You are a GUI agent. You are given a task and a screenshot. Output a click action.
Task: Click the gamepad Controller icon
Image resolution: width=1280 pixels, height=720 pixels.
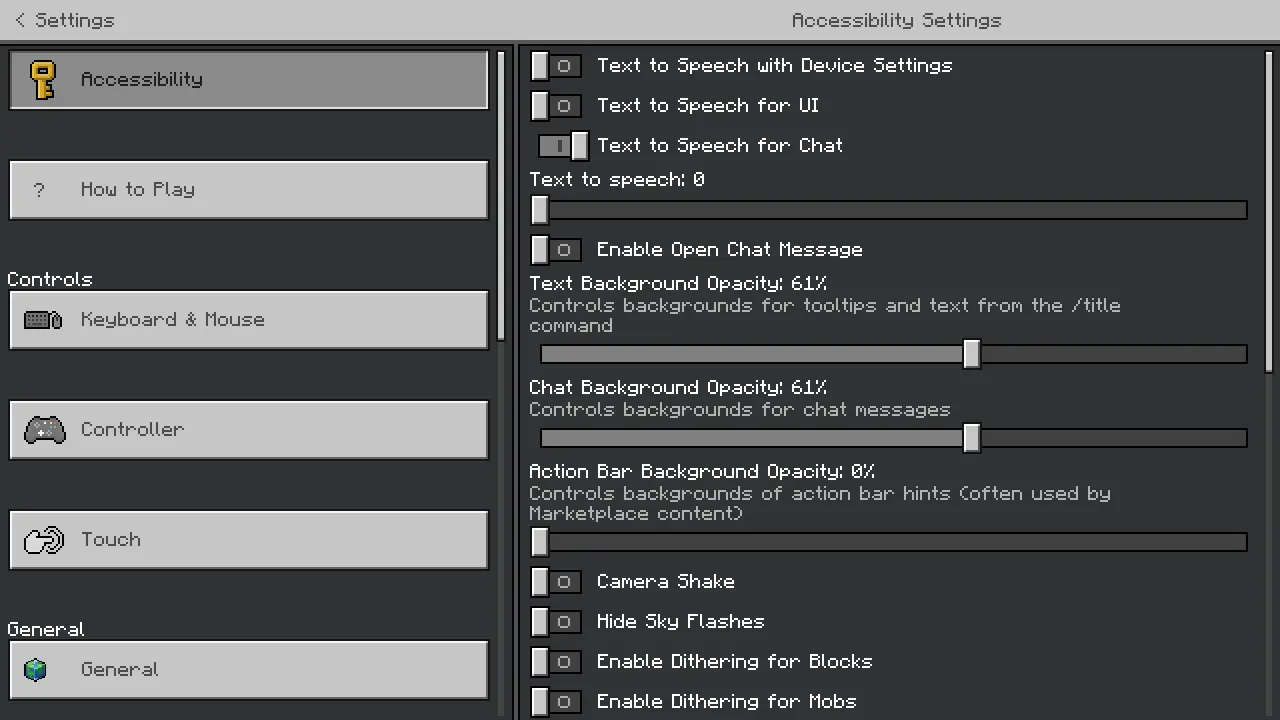44,430
